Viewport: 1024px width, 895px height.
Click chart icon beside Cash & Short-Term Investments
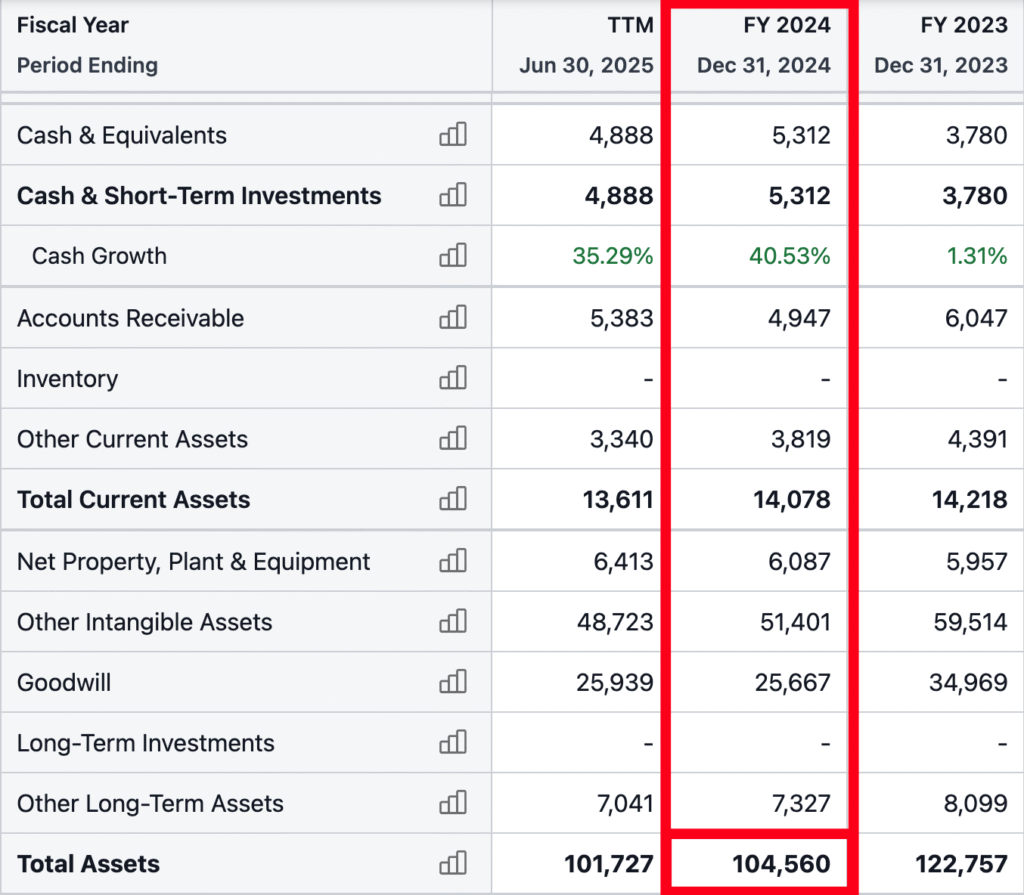pyautogui.click(x=453, y=196)
